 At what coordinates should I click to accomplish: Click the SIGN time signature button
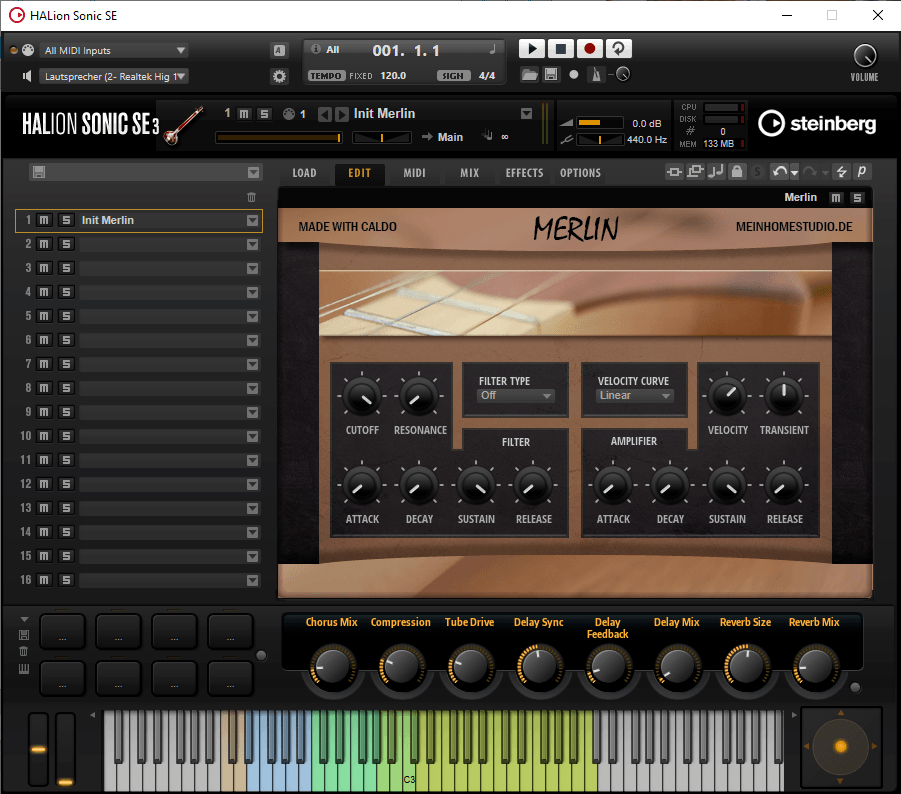453,76
